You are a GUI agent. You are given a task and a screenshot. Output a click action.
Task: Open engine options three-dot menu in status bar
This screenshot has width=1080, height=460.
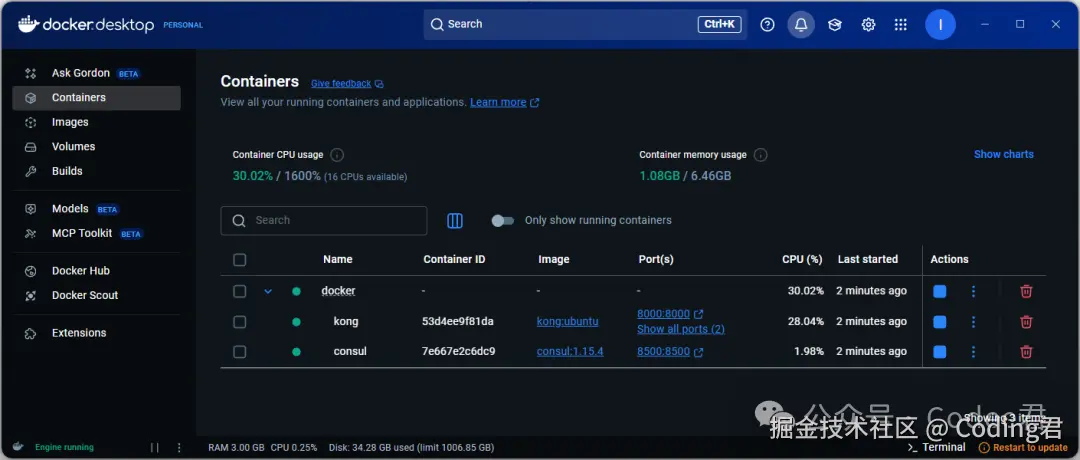[x=179, y=448]
